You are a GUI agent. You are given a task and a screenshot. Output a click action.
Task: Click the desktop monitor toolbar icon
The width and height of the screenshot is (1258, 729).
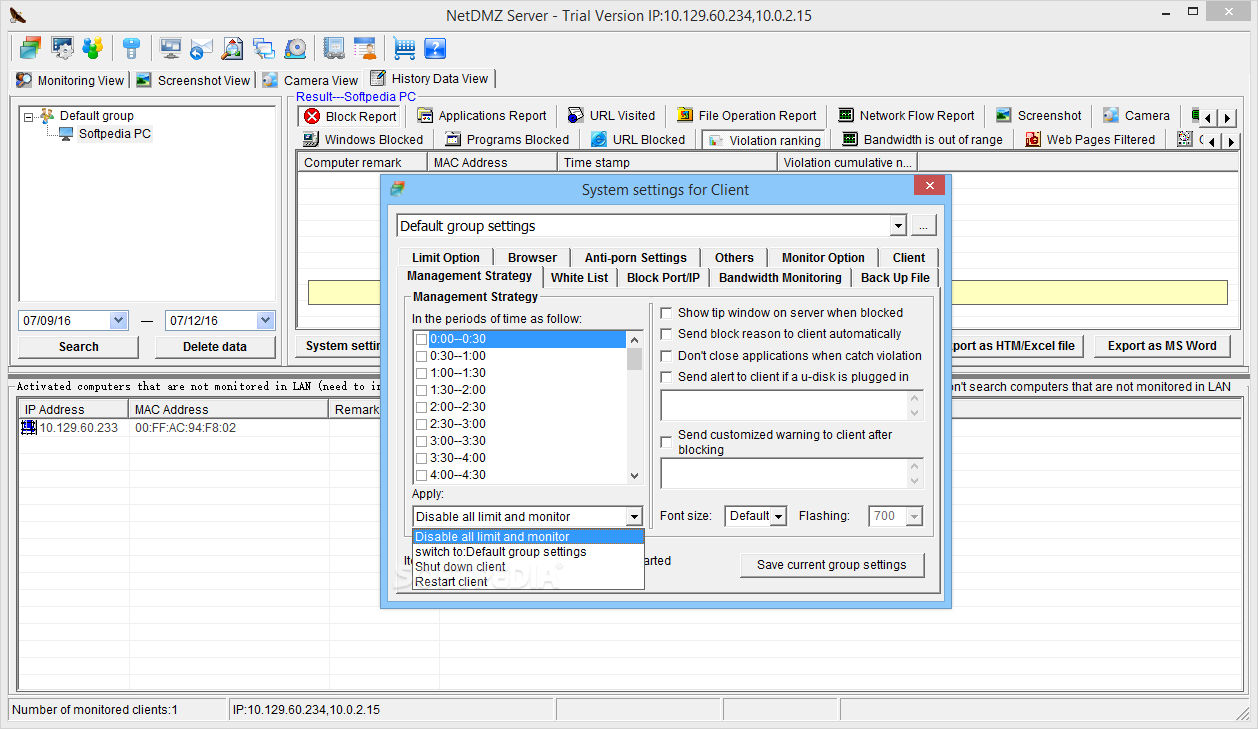[x=170, y=48]
